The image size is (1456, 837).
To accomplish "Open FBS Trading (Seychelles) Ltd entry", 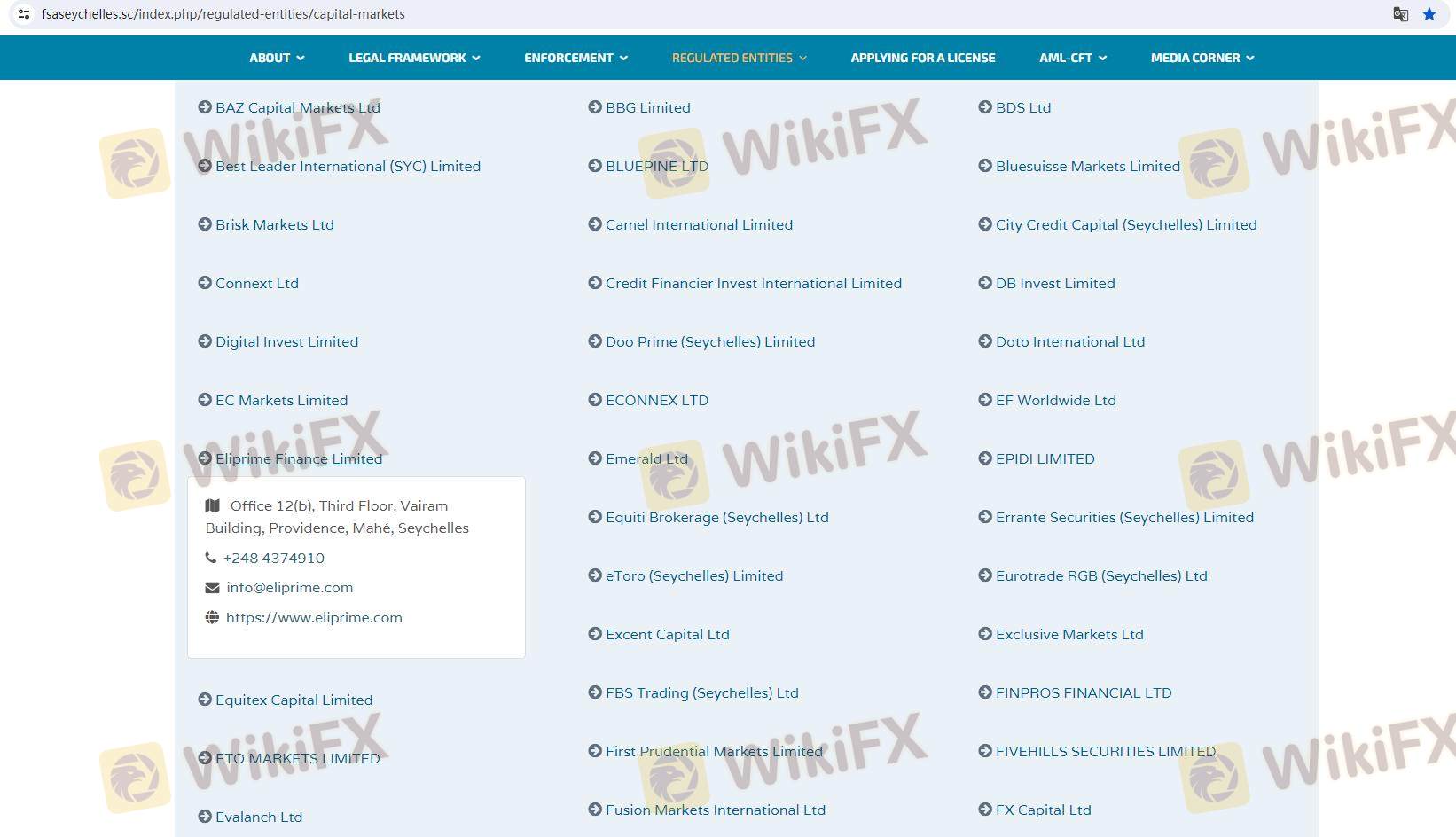I will pyautogui.click(x=702, y=692).
